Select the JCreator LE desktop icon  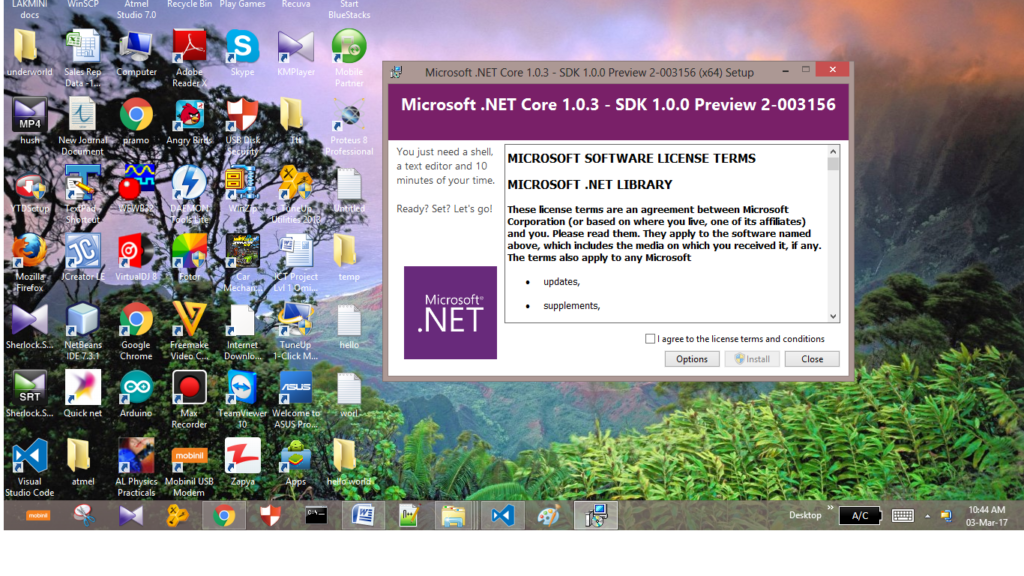(83, 258)
